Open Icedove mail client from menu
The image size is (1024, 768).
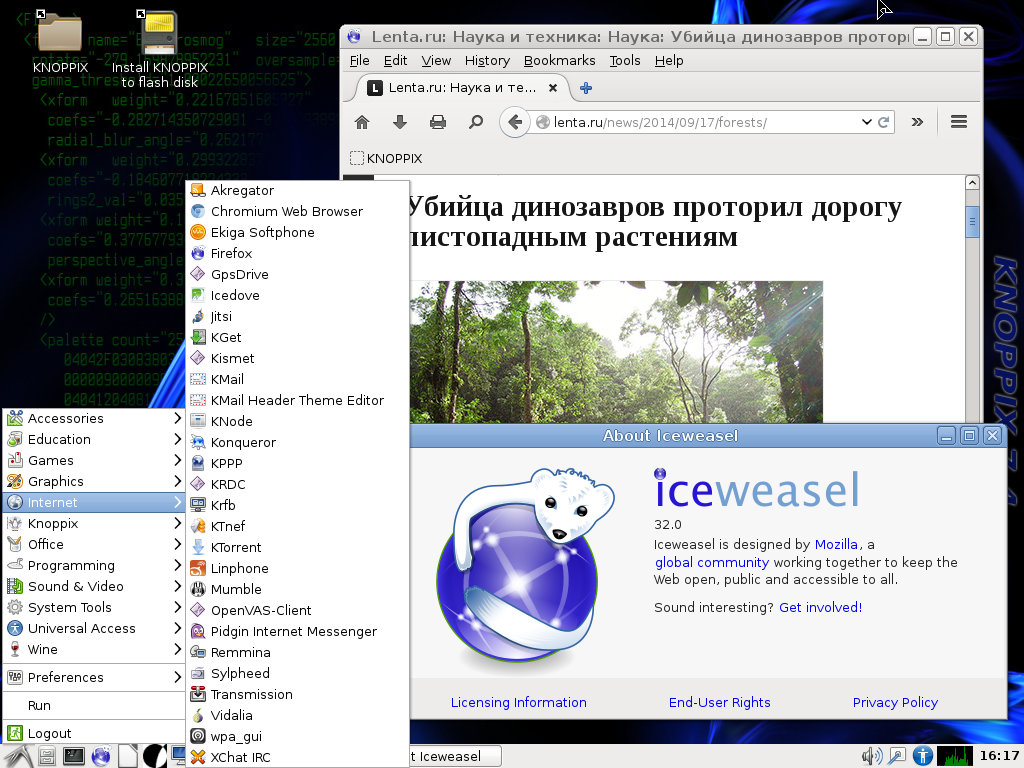(x=298, y=295)
